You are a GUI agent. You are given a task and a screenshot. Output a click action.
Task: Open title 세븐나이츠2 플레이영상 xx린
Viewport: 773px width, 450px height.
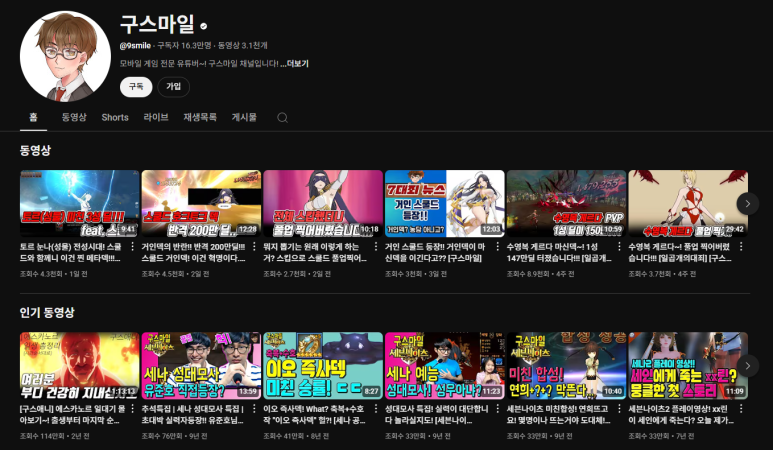(681, 415)
